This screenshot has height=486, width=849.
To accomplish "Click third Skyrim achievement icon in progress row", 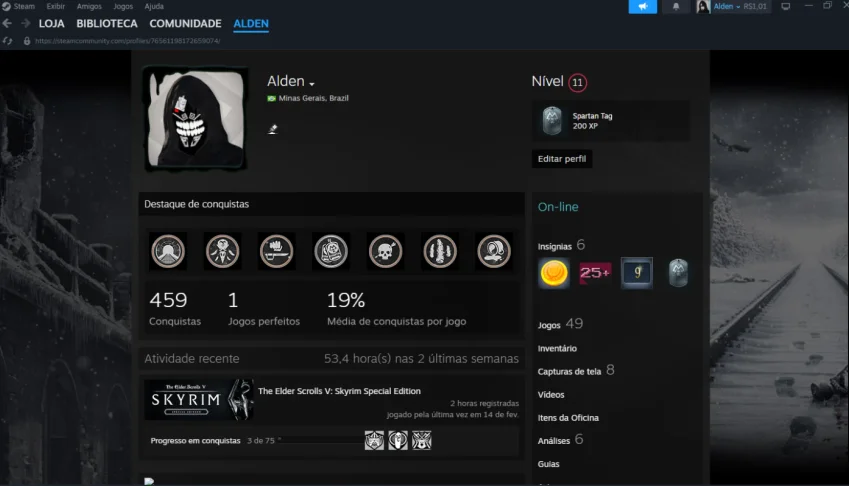I will tap(422, 441).
